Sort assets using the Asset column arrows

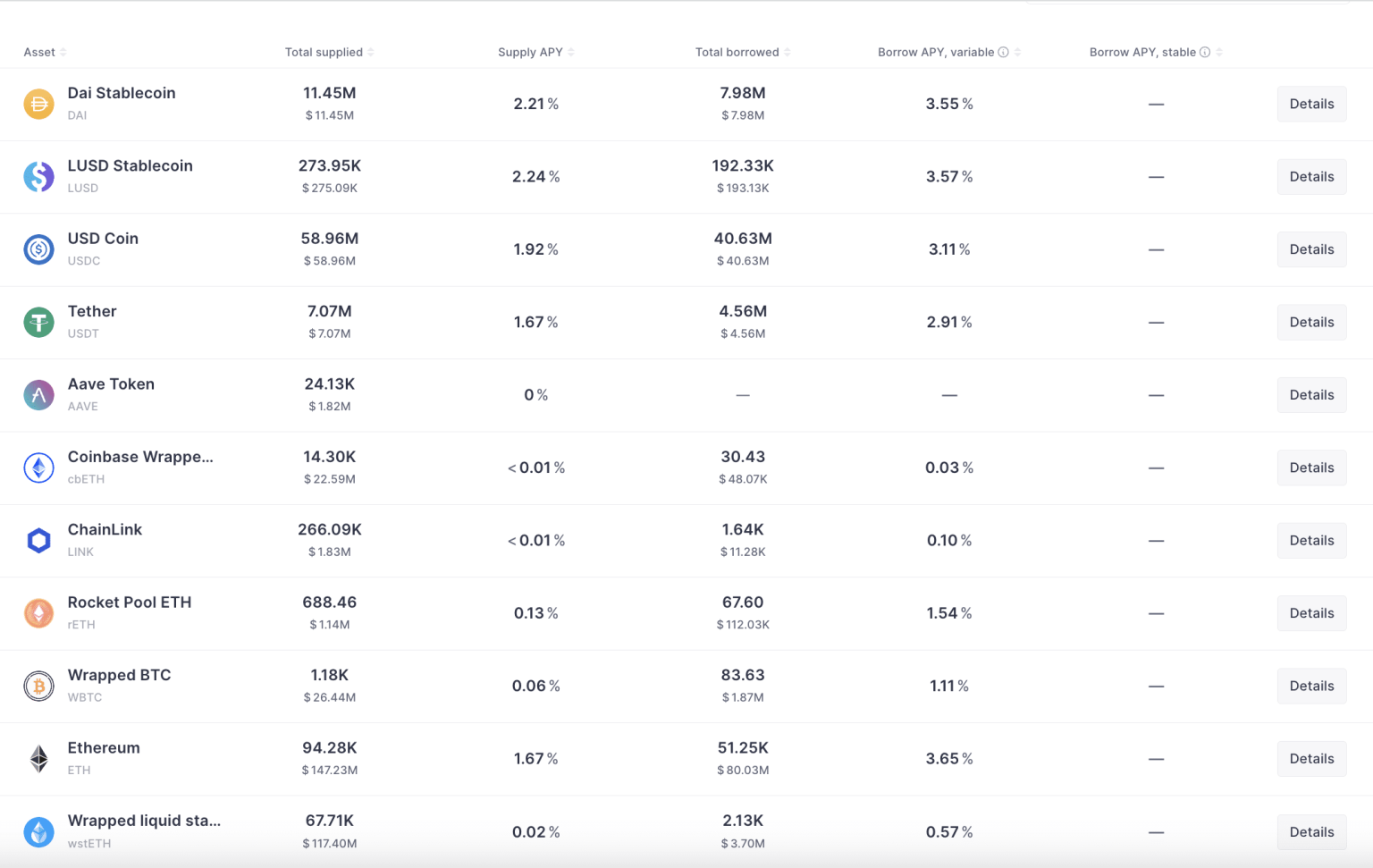(x=61, y=52)
